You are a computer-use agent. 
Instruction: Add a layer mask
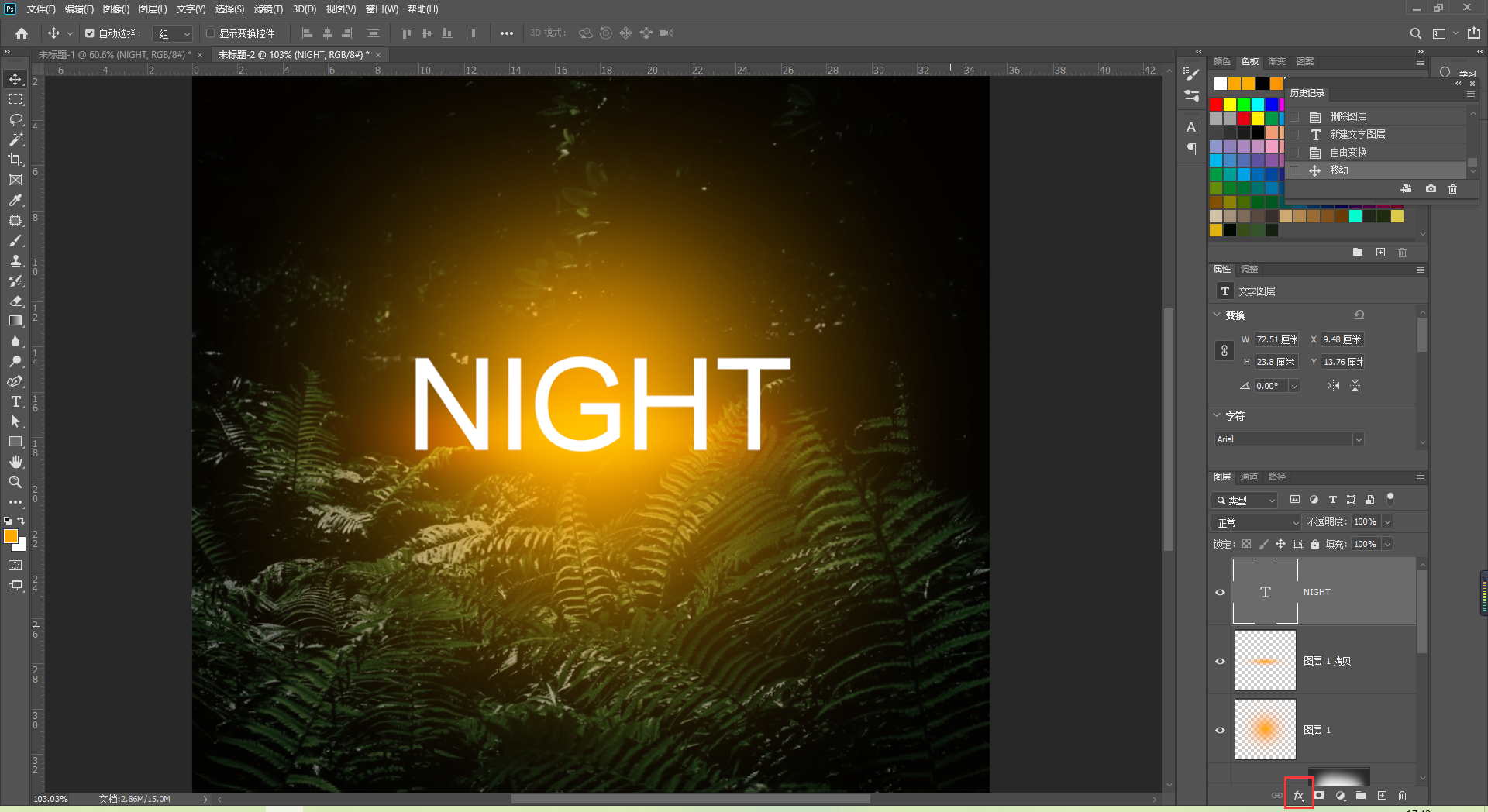[1319, 796]
